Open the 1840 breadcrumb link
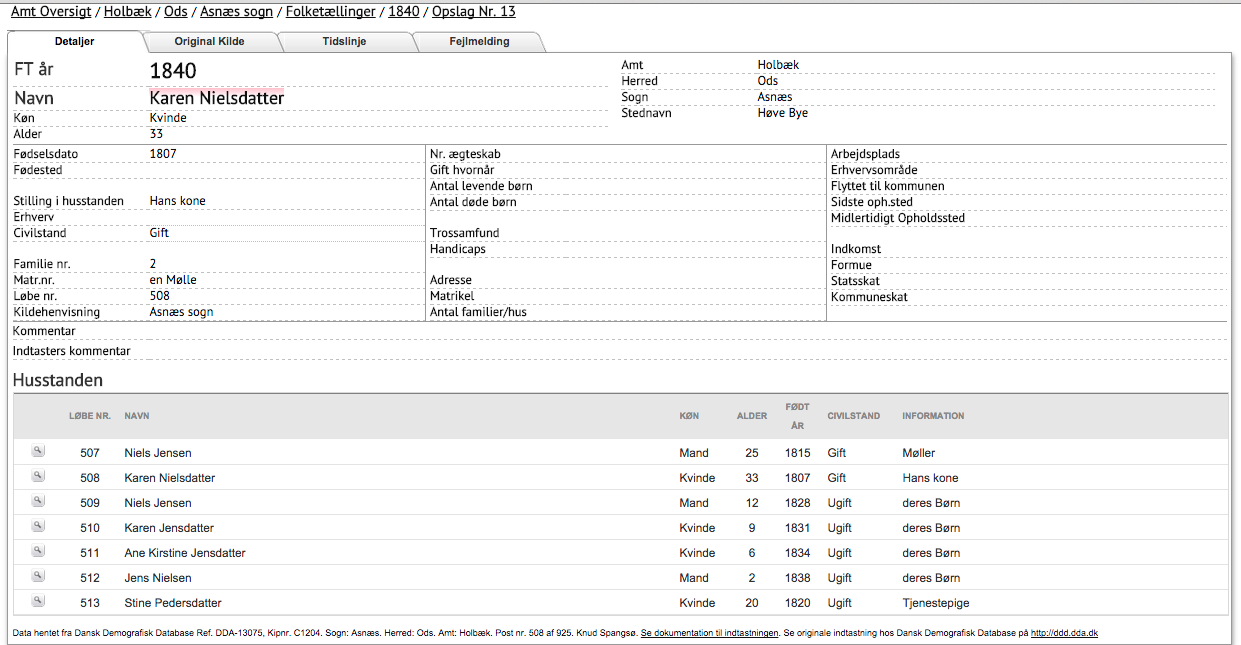 click(x=403, y=11)
